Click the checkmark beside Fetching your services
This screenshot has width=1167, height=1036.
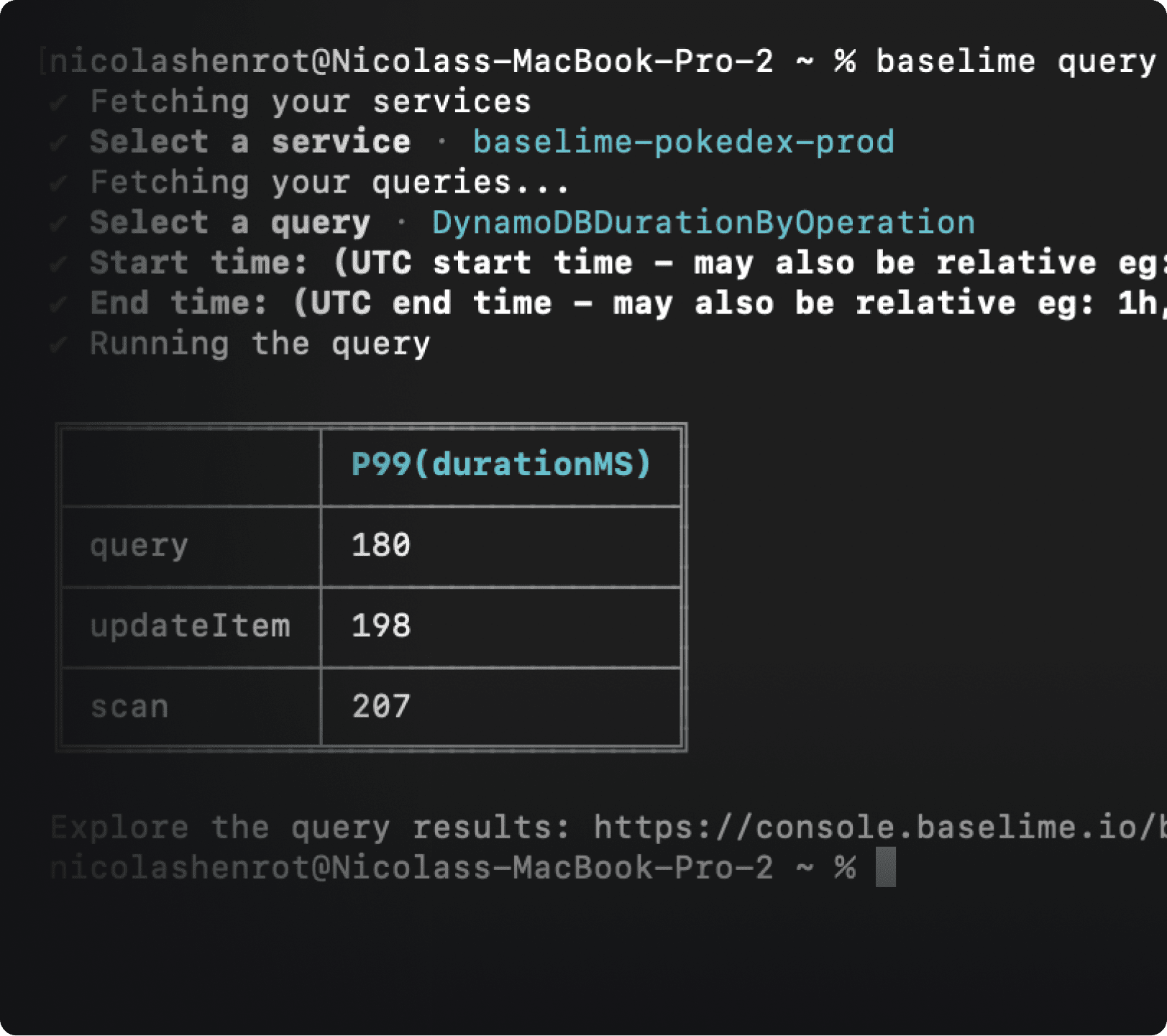click(58, 103)
